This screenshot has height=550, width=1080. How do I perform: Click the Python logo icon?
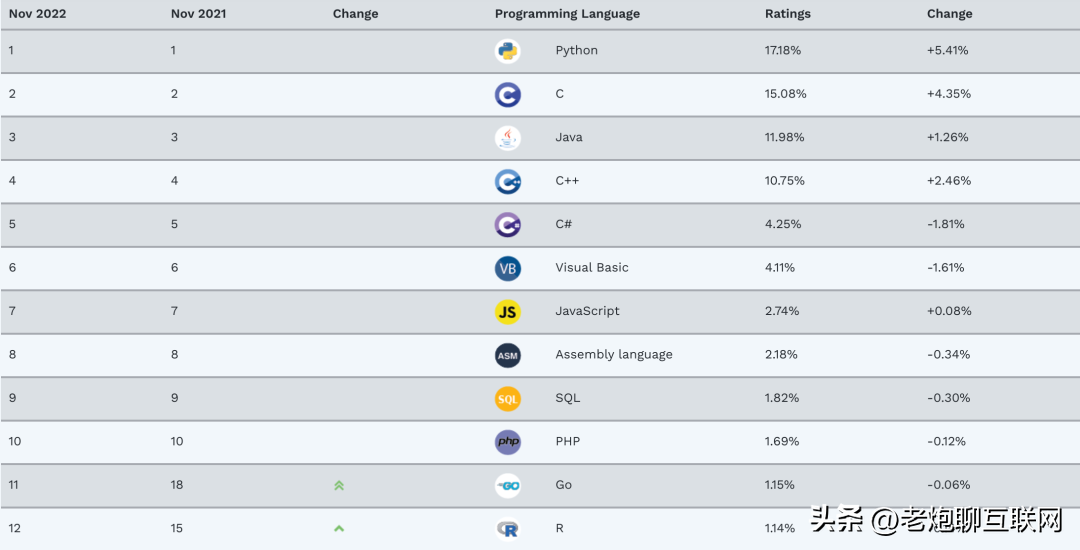point(507,51)
